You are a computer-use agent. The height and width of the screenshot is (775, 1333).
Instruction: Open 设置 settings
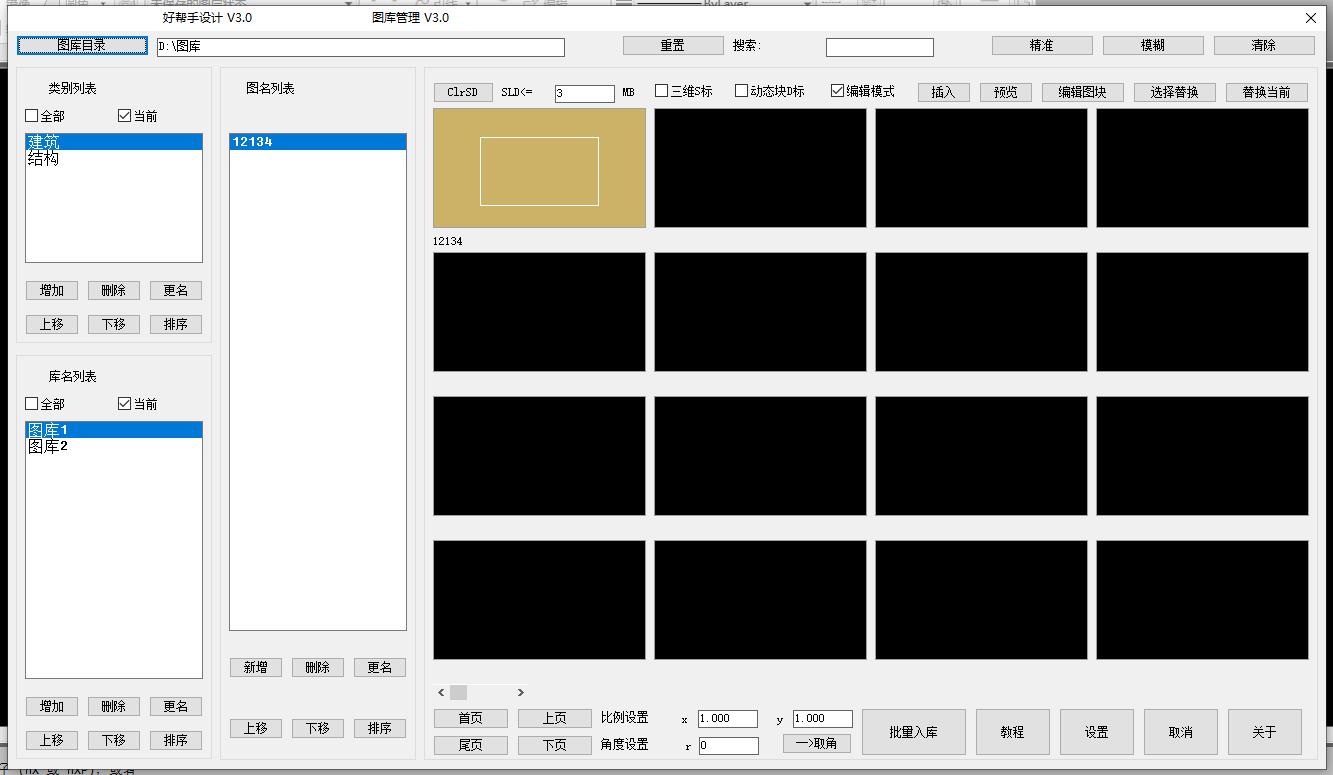pos(1097,732)
